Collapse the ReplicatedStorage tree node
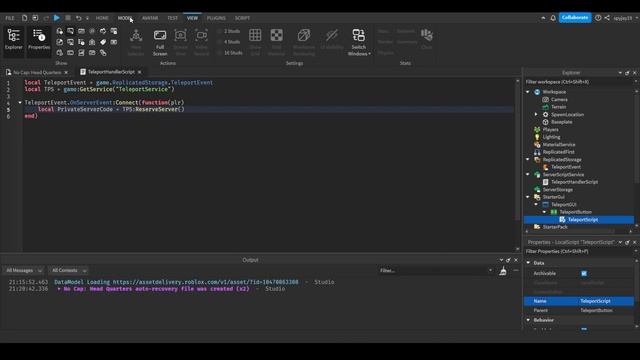Screen dimensions: 640x360 coord(528,159)
